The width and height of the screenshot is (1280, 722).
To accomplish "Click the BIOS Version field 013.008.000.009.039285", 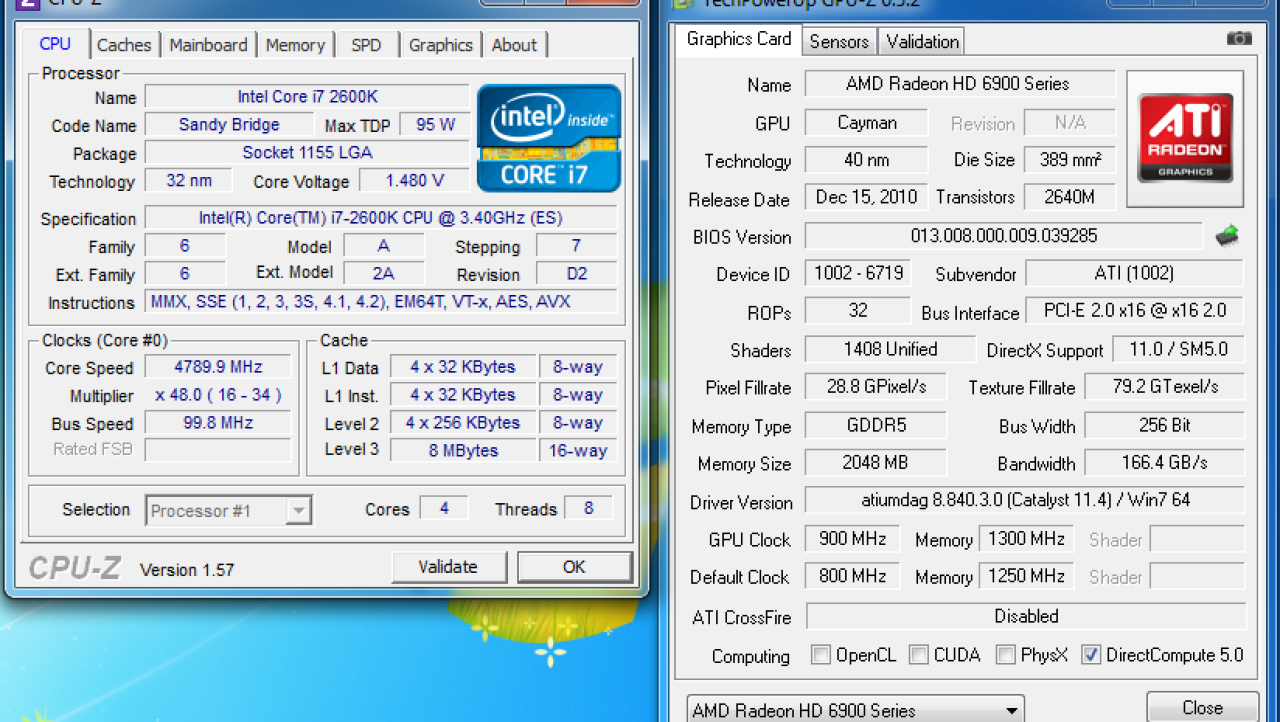I will [x=1003, y=236].
